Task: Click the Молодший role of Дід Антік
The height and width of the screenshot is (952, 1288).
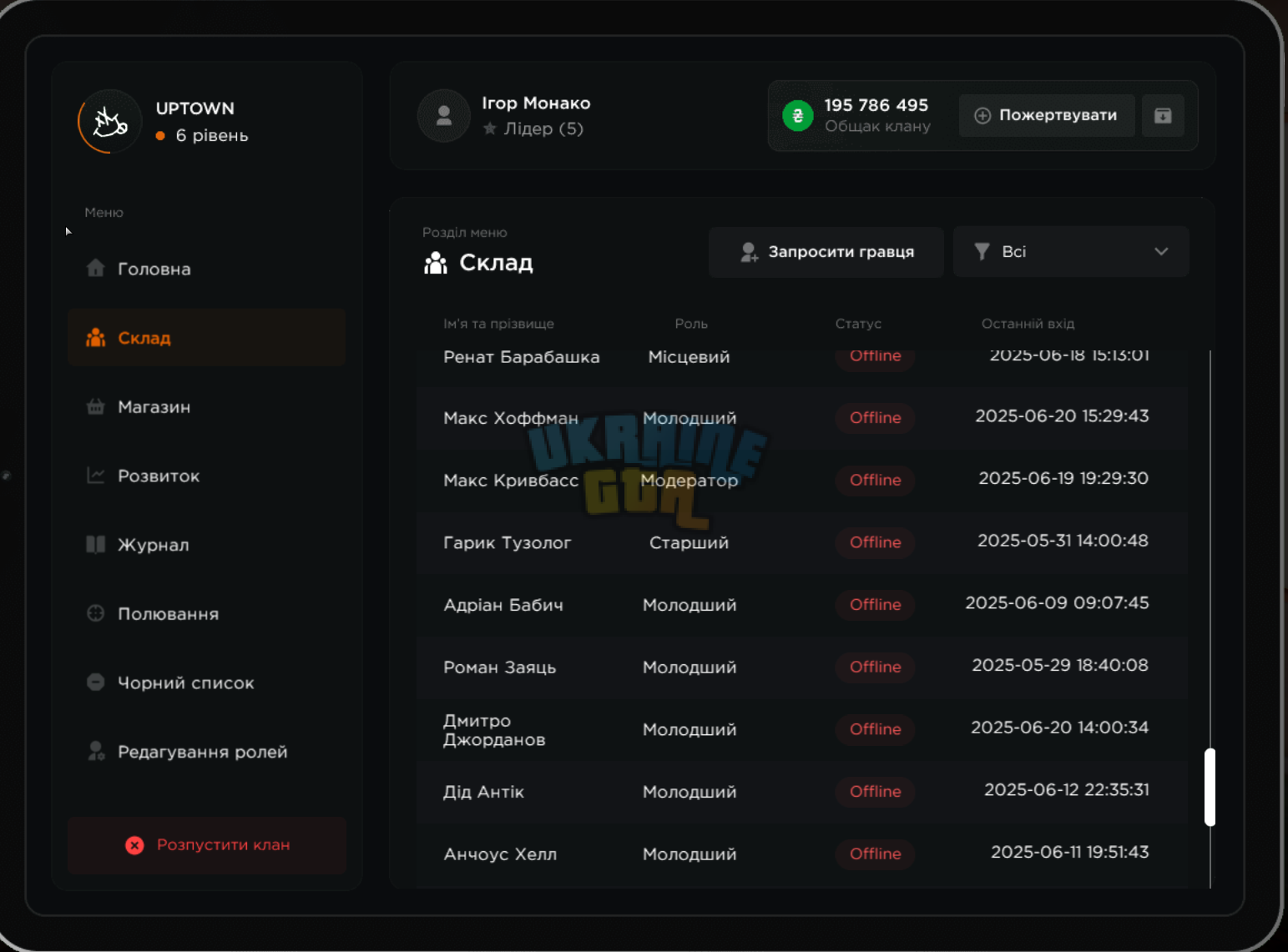Action: (689, 792)
